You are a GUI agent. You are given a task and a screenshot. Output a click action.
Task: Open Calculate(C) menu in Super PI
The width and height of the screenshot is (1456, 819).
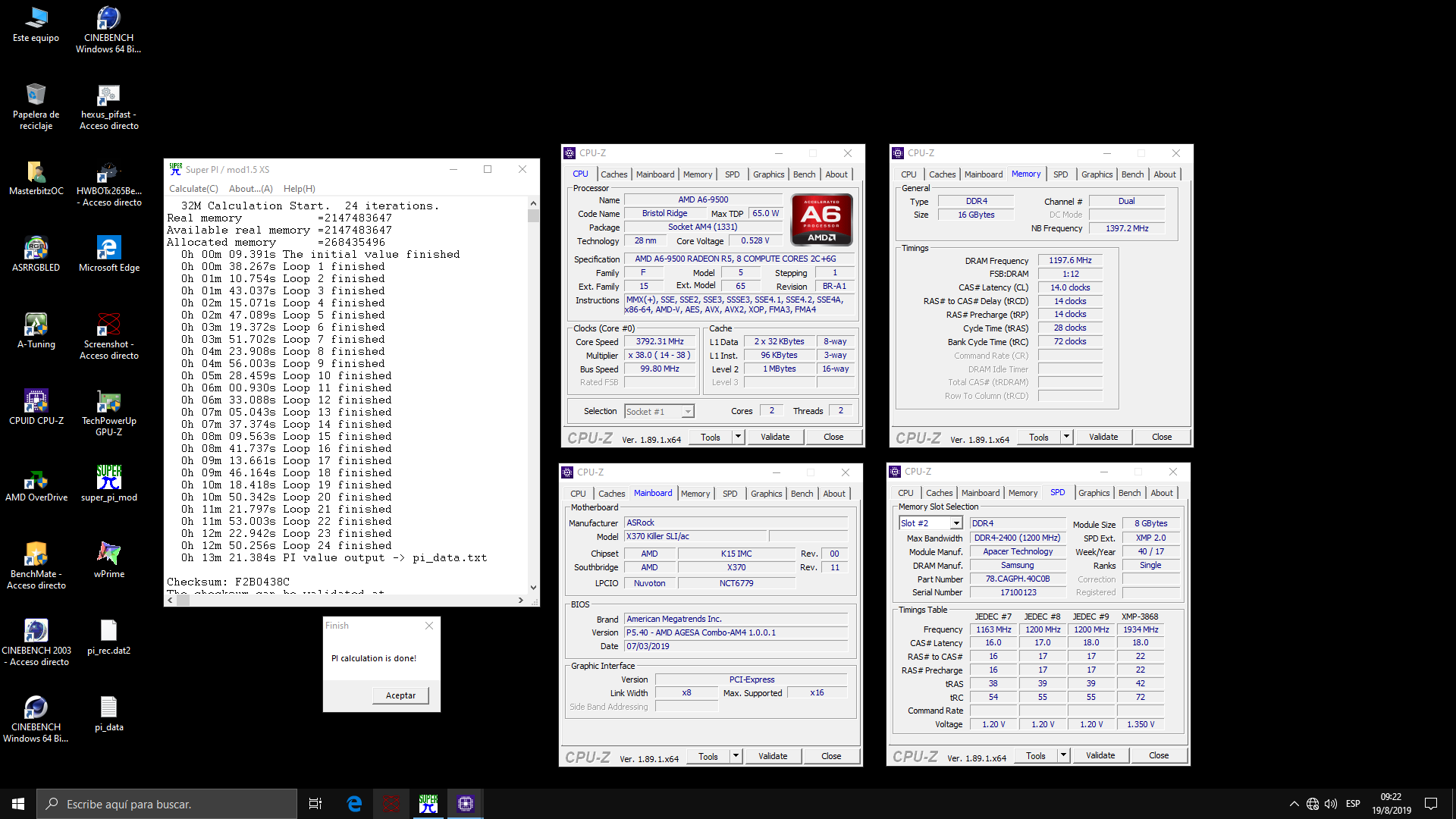193,189
